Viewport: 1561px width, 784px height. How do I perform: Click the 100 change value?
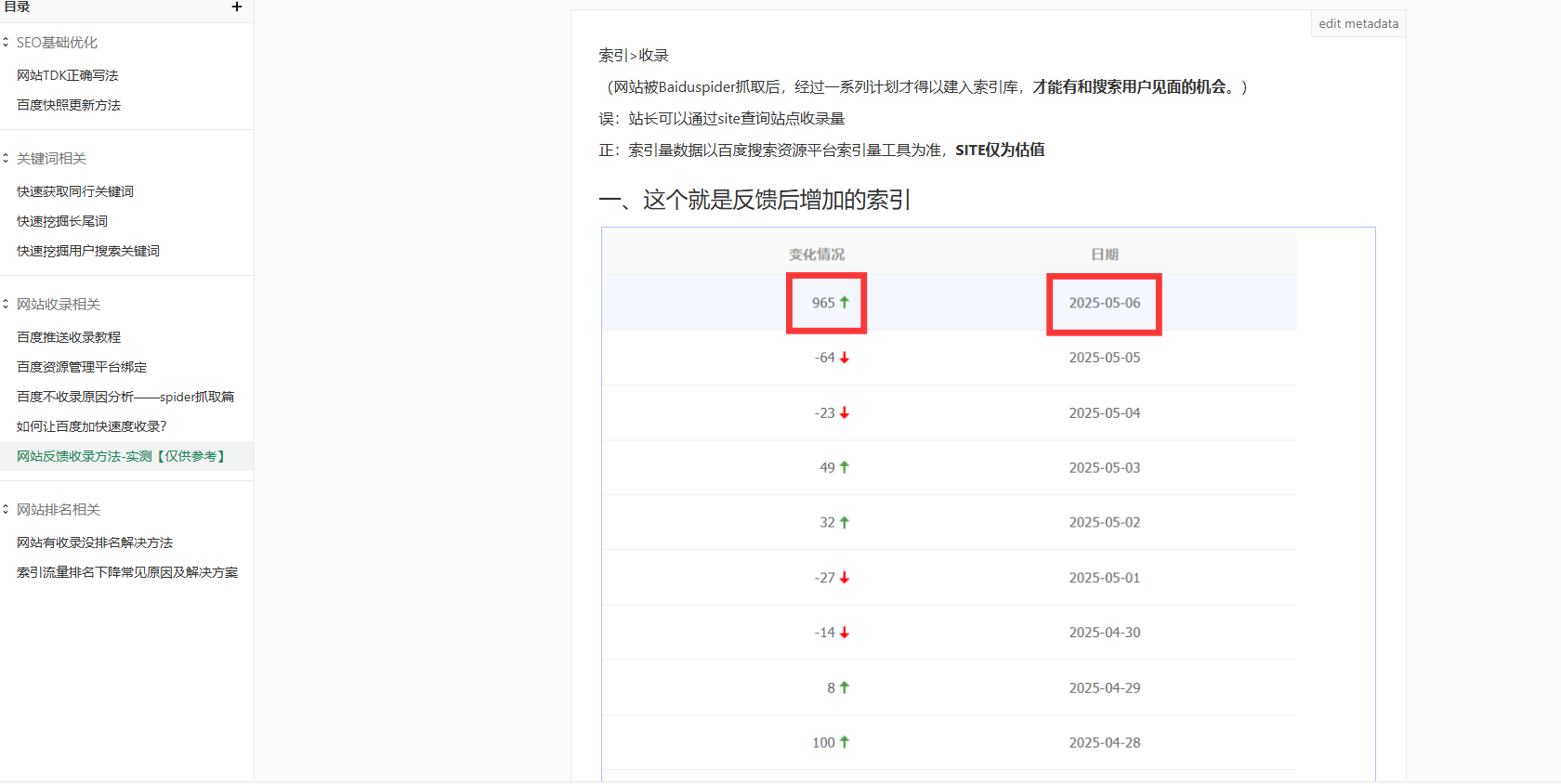[x=823, y=743]
